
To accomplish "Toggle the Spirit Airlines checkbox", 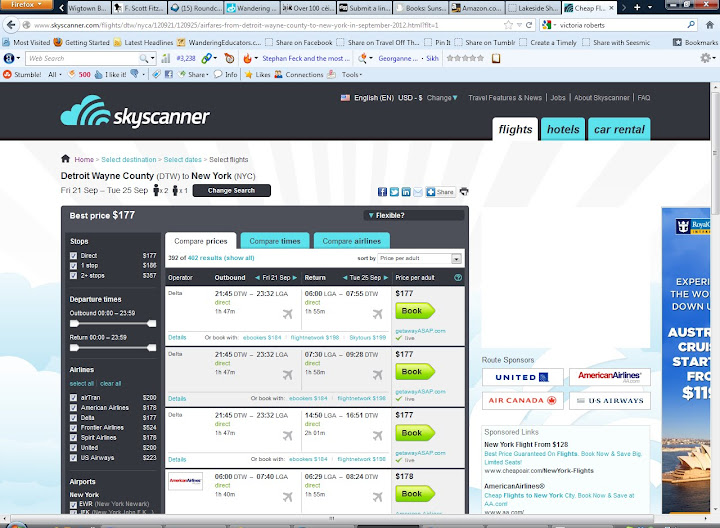I will tap(73, 438).
